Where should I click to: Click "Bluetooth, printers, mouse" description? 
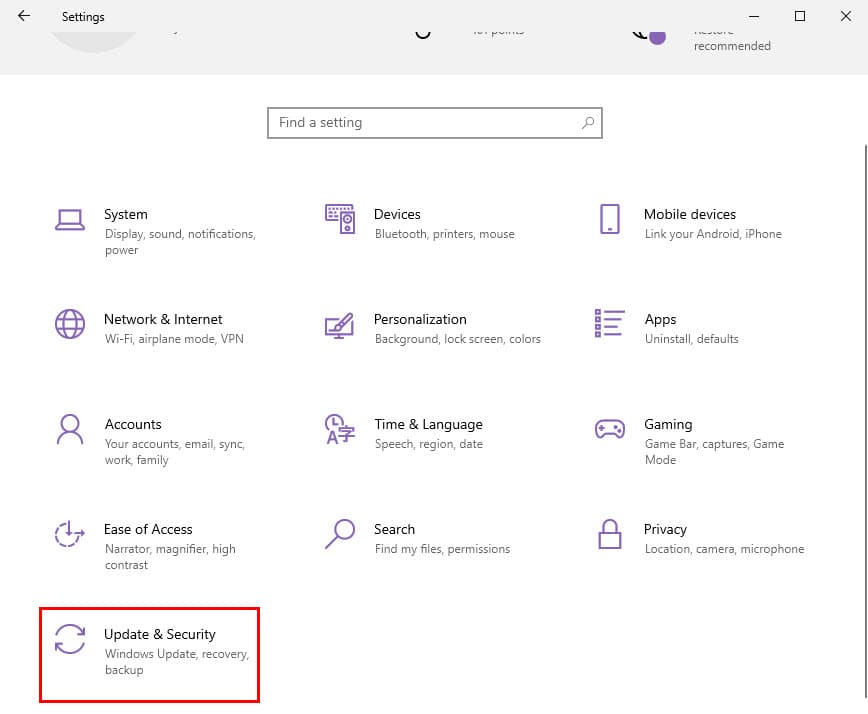pos(445,234)
